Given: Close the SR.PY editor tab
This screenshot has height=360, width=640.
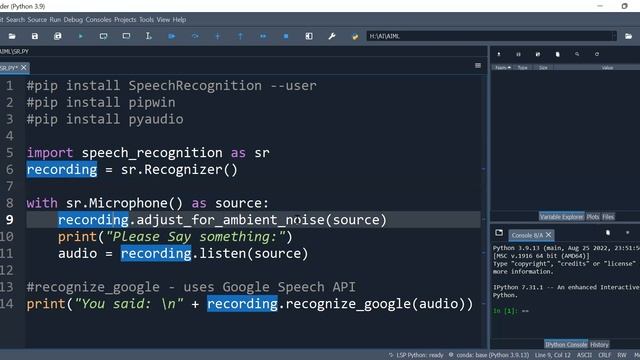Looking at the screenshot, I should [x=24, y=67].
